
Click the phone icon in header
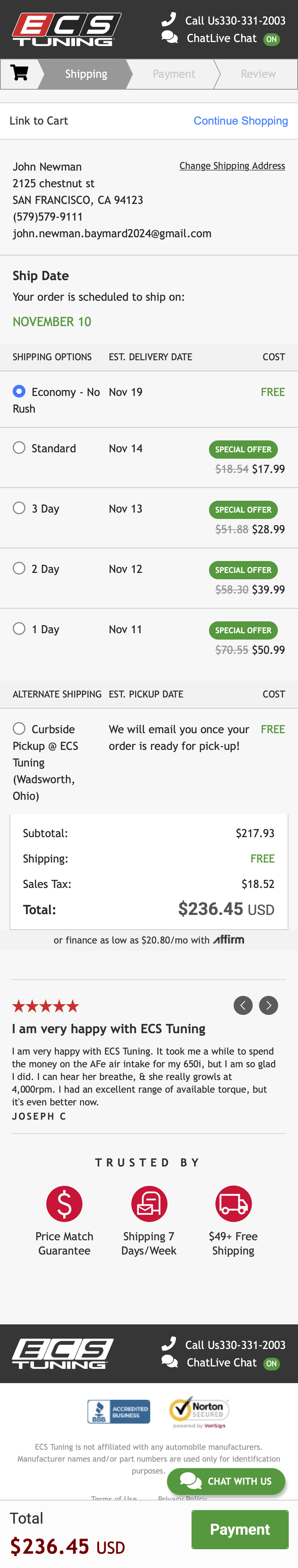(169, 20)
